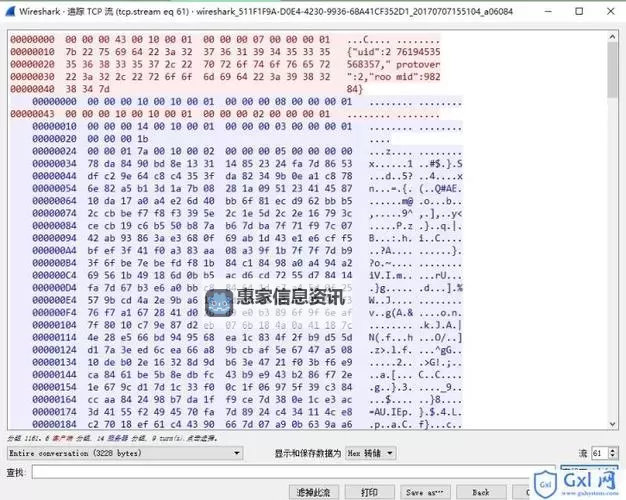
Task: Click the ASCII text n...=.{. (..Q#AE.
Action: click(x=415, y=188)
